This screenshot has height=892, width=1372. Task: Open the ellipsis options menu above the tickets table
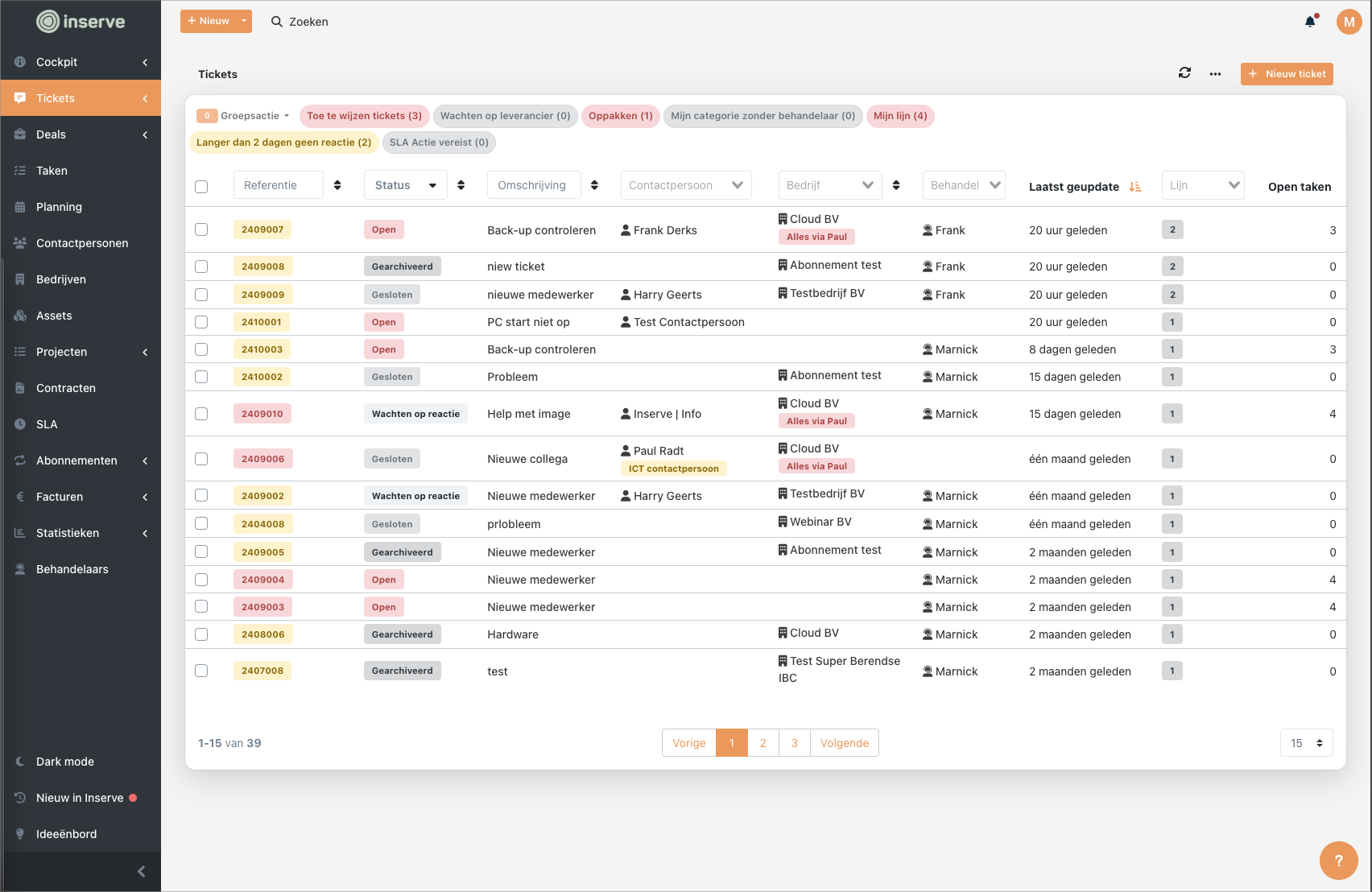(1215, 73)
